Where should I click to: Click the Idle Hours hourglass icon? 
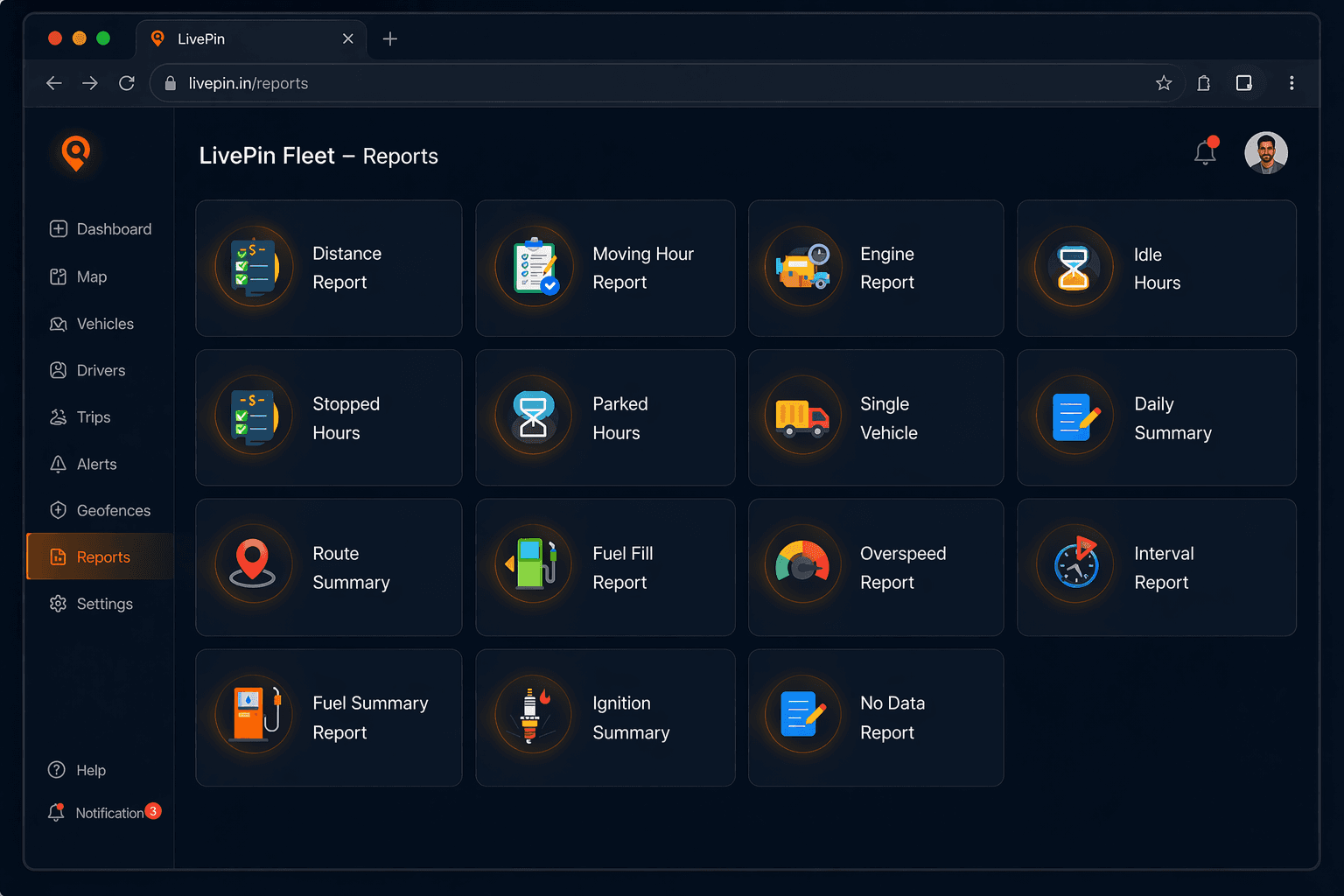click(x=1074, y=268)
